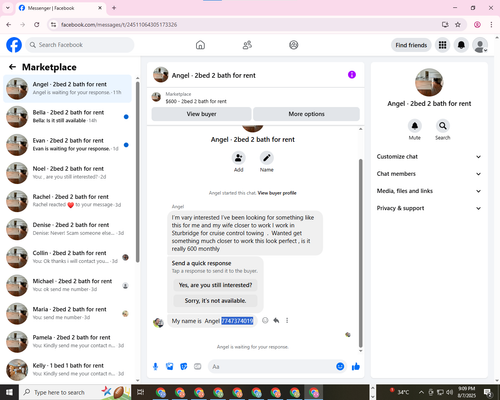
Task: Click the highlighted phone number 7747374019
Action: coord(237,321)
